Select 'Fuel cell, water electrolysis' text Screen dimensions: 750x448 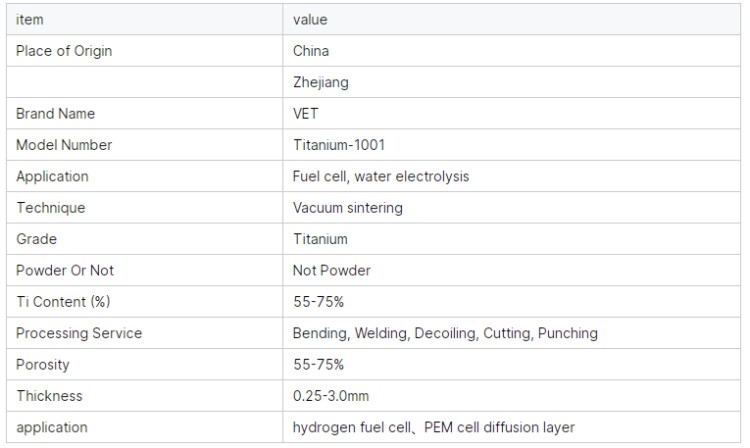[x=381, y=176]
